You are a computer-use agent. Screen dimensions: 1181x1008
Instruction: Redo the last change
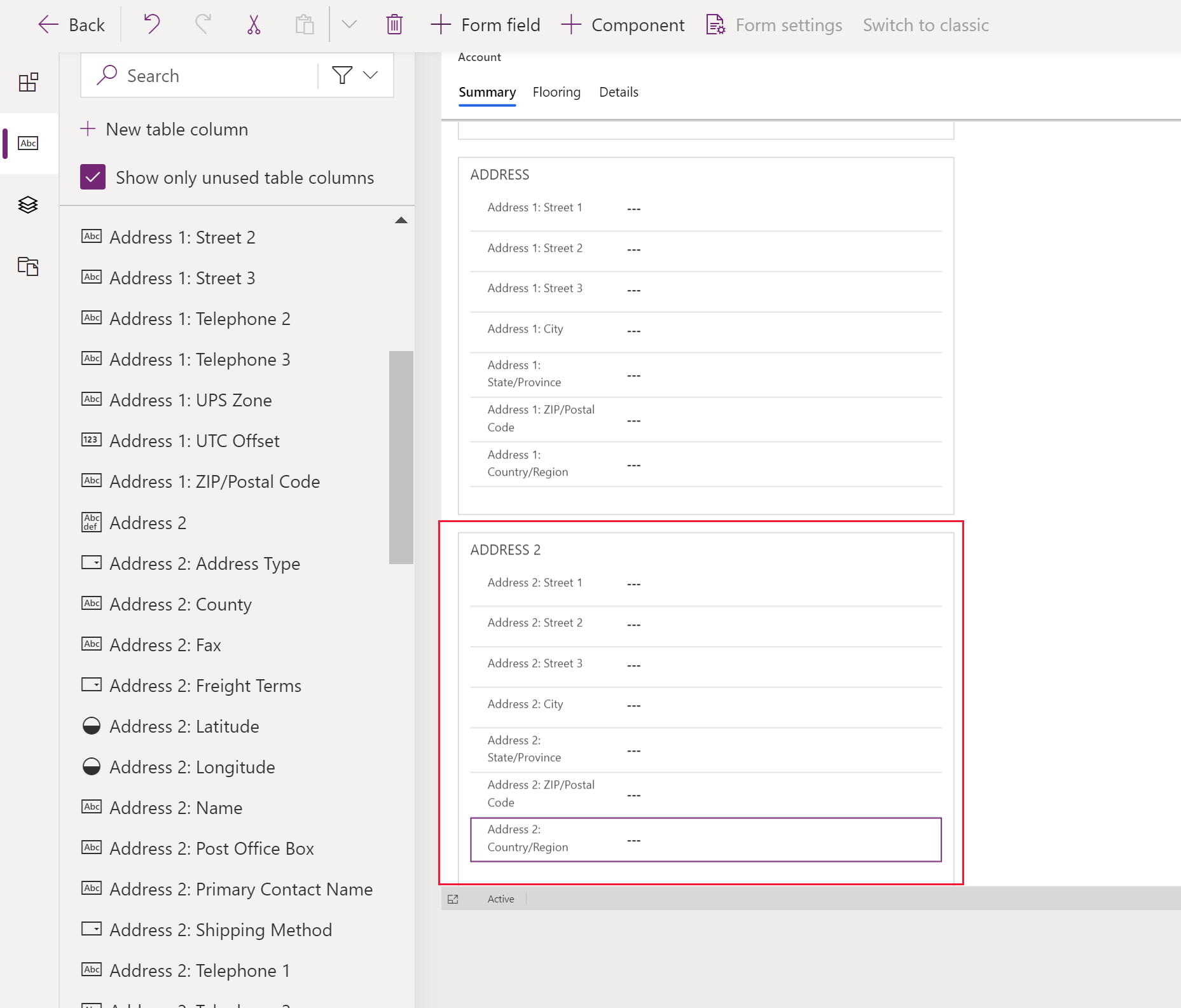pyautogui.click(x=202, y=24)
